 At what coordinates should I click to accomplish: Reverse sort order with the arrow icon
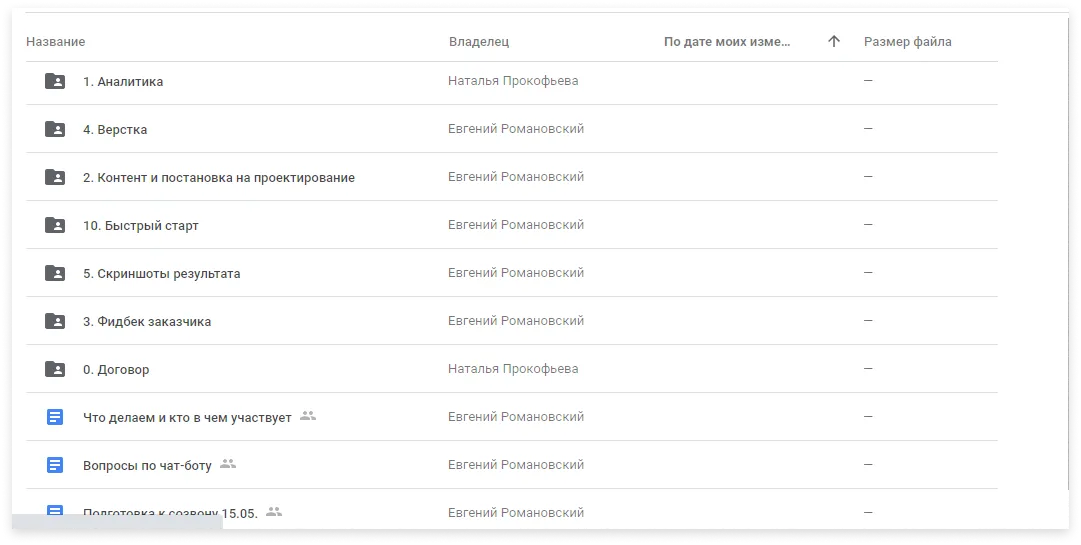point(834,41)
